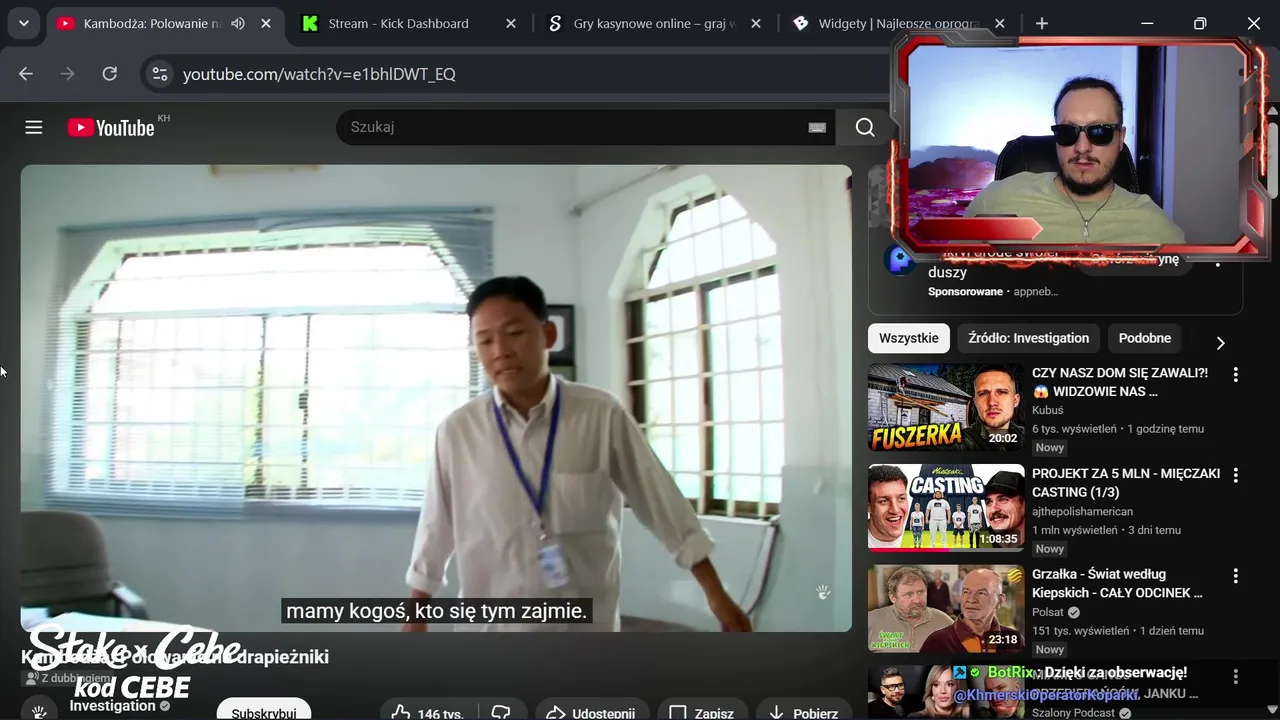Open ajthepolishamerican channel name

tap(1082, 511)
